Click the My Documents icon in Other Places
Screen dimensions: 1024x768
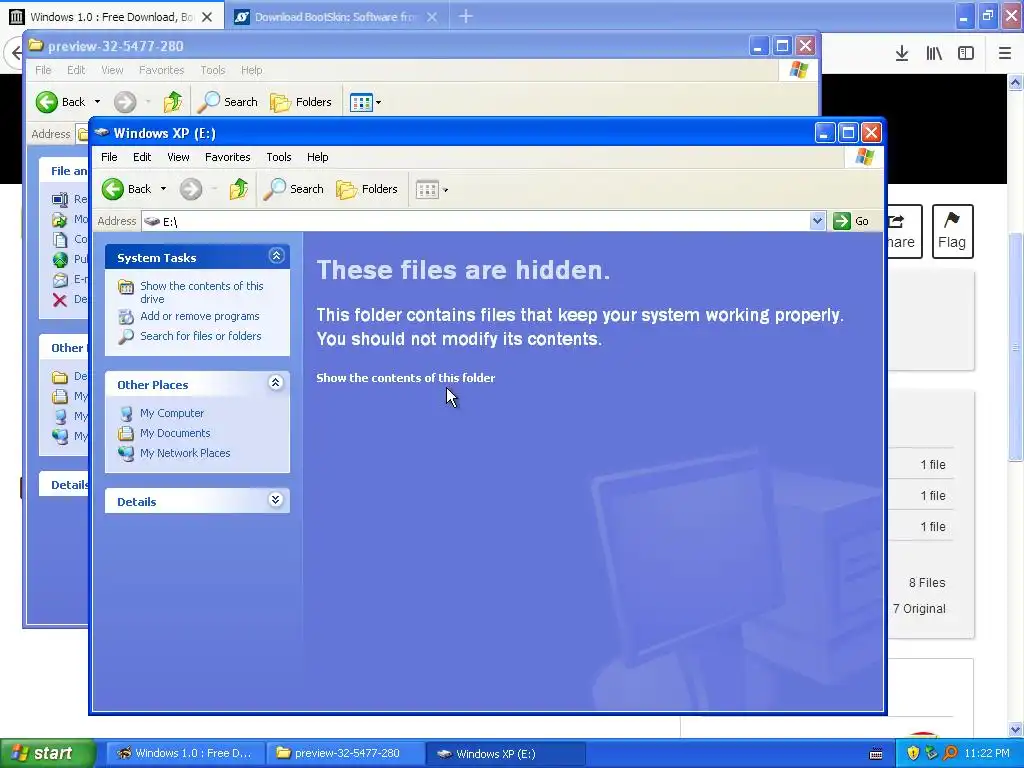126,434
